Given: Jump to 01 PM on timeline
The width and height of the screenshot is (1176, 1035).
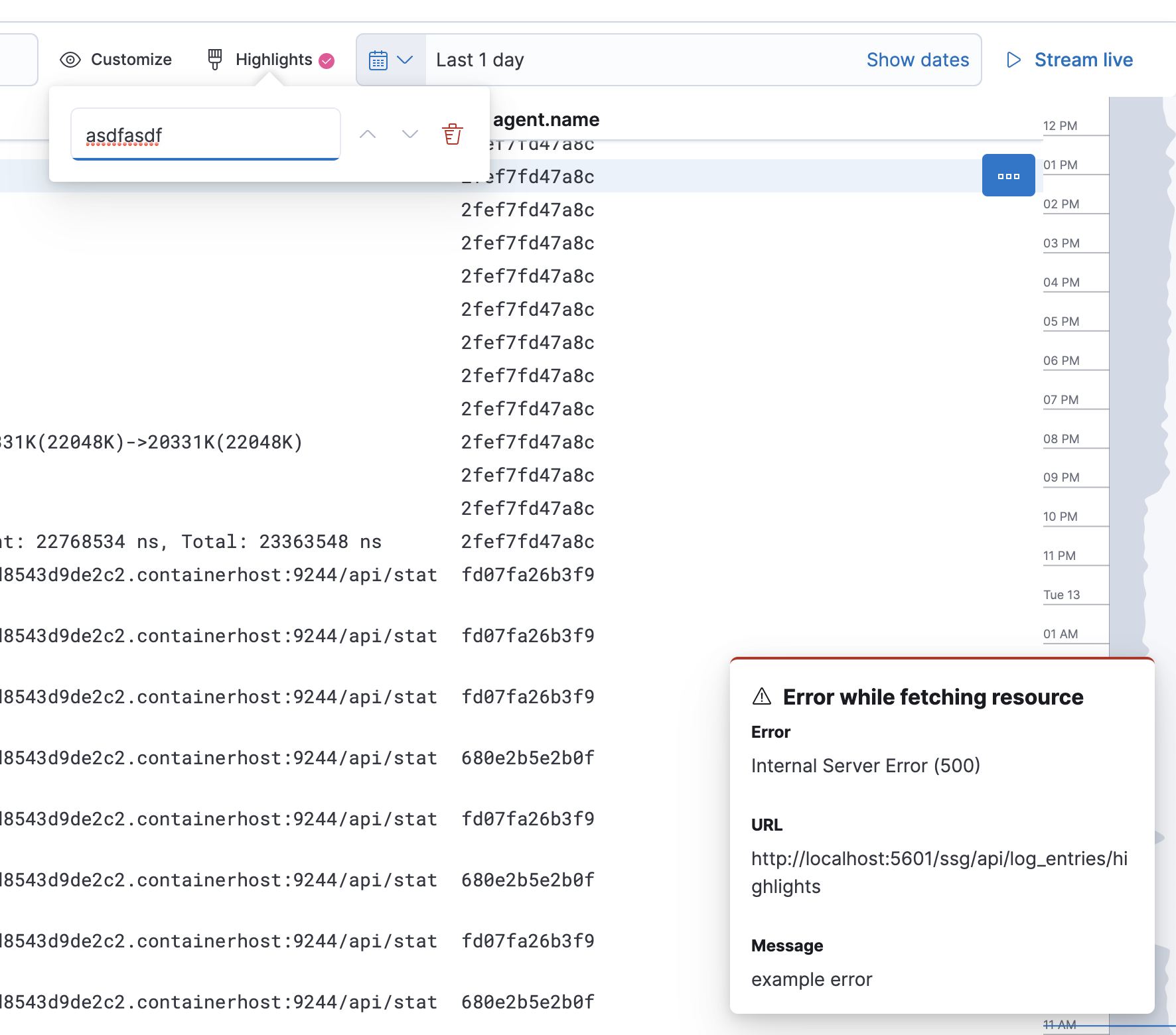Looking at the screenshot, I should (1060, 165).
